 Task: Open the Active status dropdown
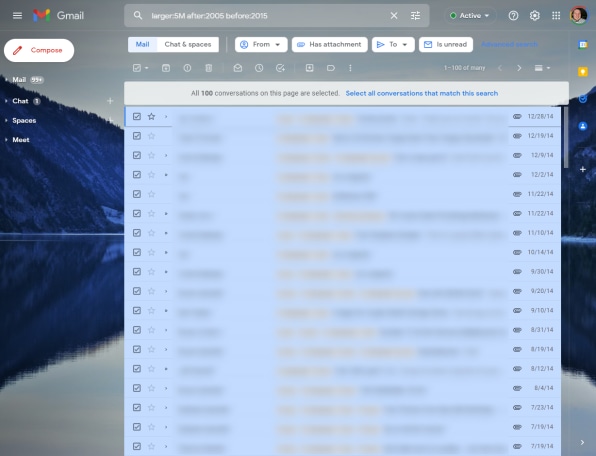click(x=470, y=16)
